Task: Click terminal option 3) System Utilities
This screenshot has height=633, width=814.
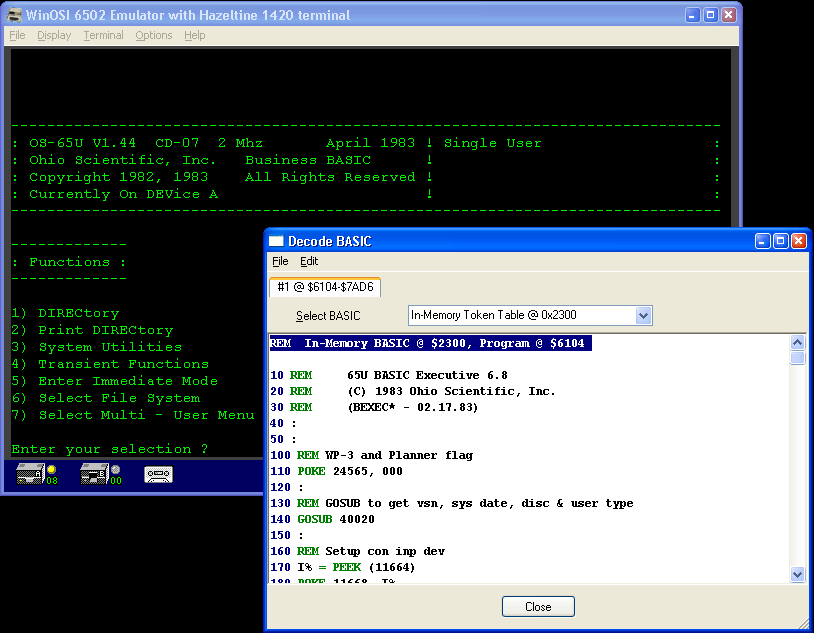Action: pyautogui.click(x=97, y=347)
